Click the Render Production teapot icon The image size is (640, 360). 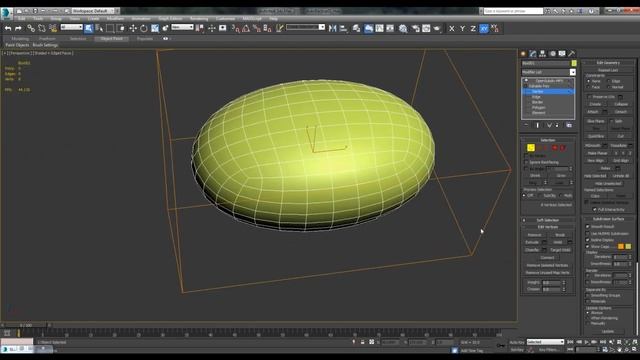[437, 28]
